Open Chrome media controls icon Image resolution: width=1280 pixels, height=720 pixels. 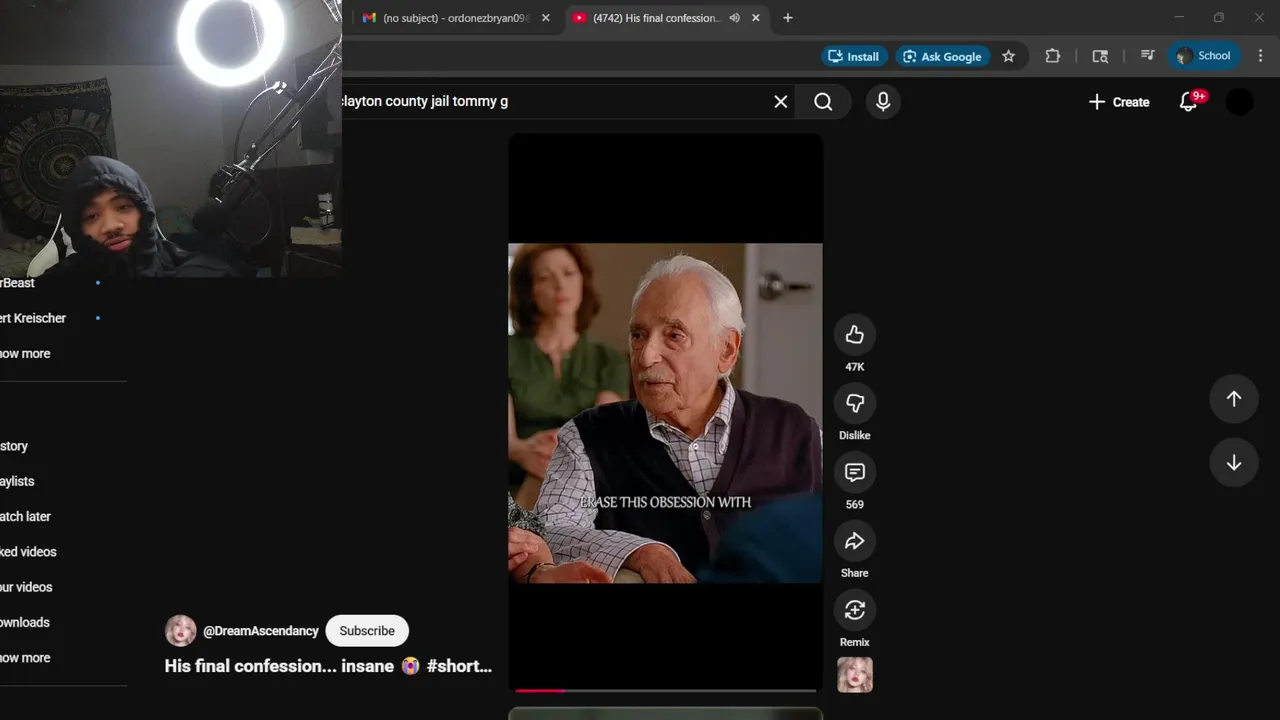pos(1147,56)
